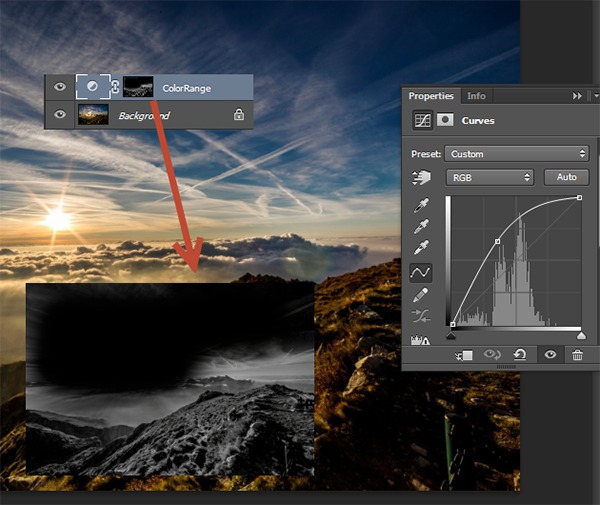Hide the Background layer
Image resolution: width=600 pixels, height=505 pixels.
pos(60,115)
